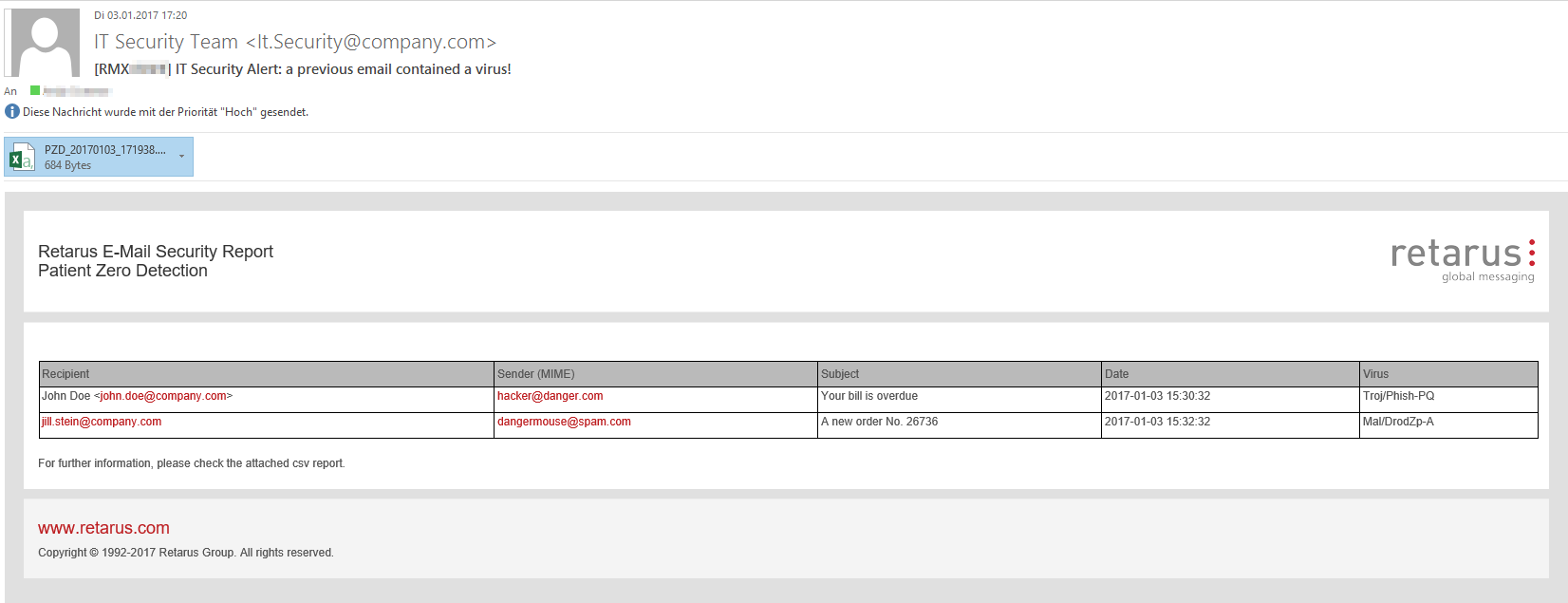The image size is (1568, 603).
Task: Click the Recipient column header
Action: coord(65,374)
